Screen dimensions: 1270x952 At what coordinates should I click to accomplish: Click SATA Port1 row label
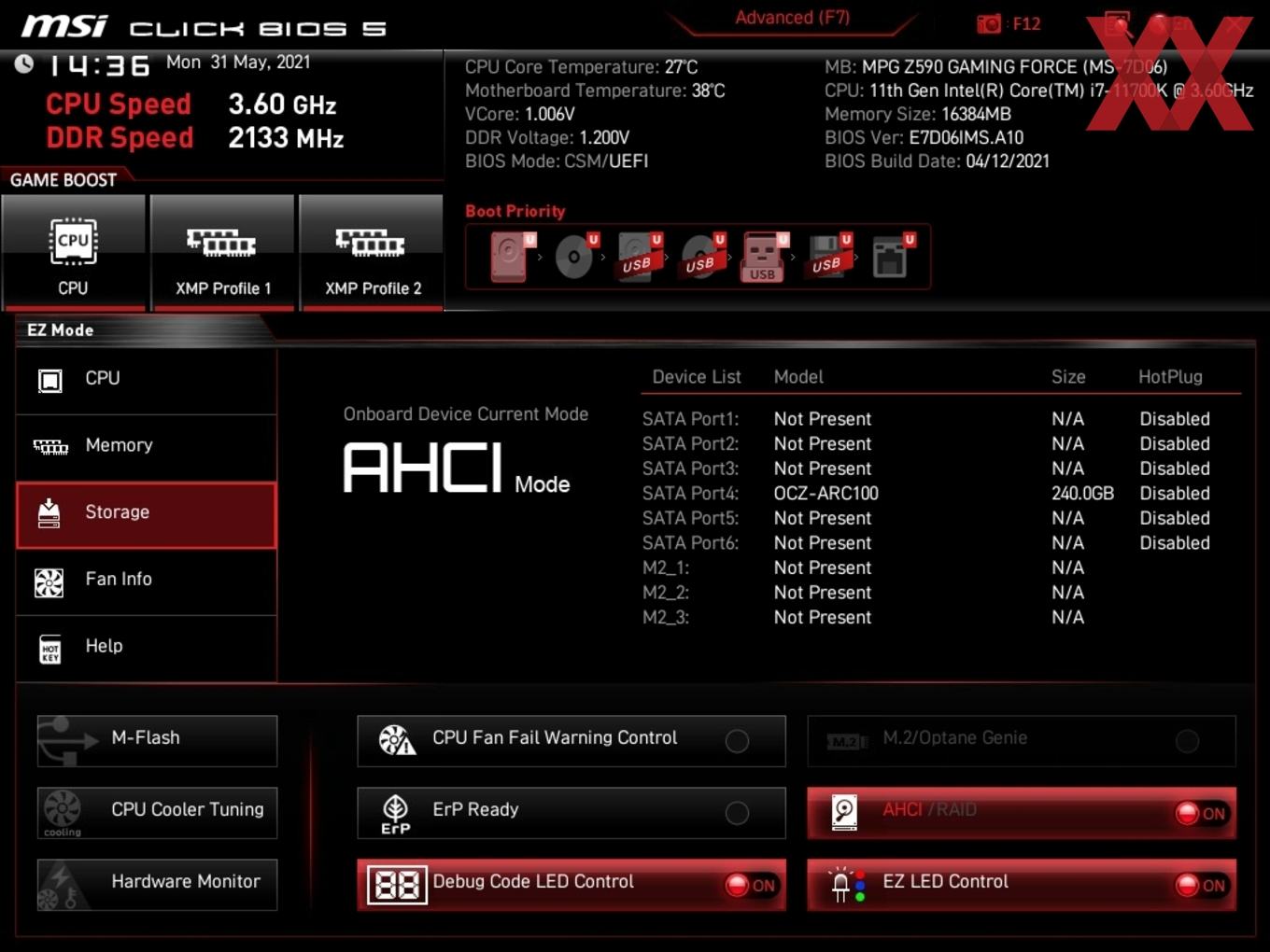[x=690, y=419]
